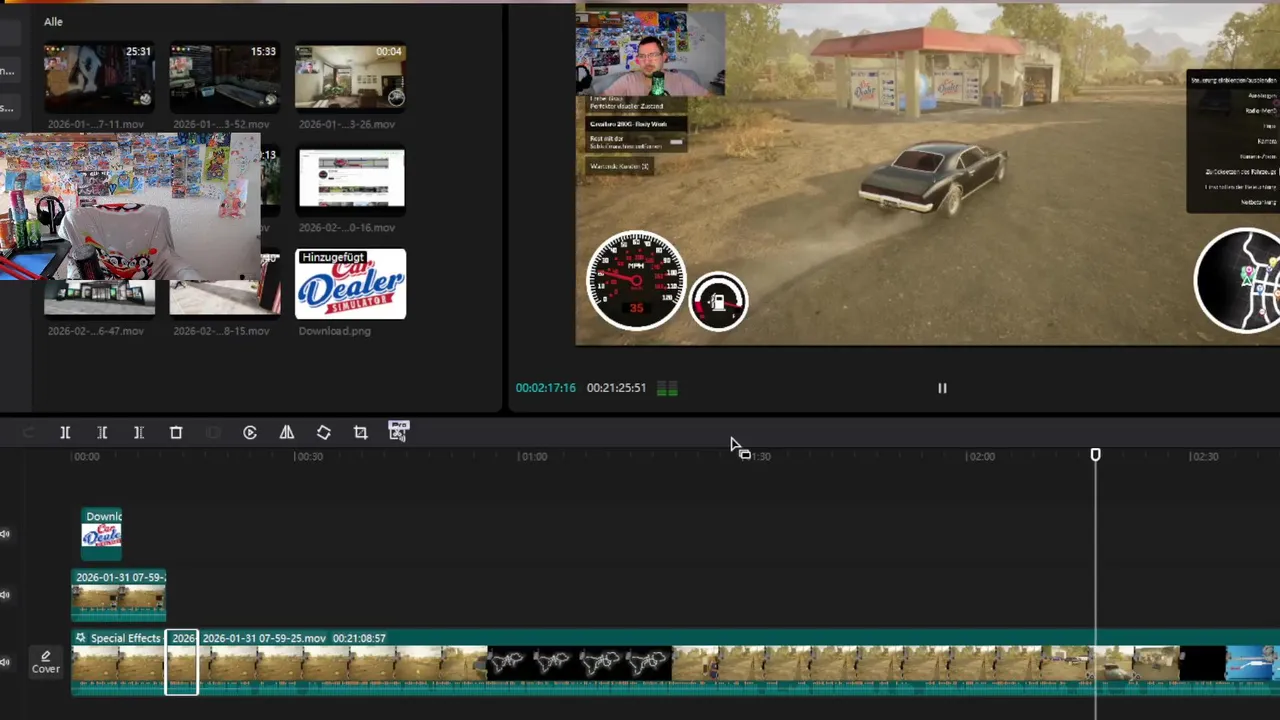Click the Reverse playback tool icon
The width and height of the screenshot is (1280, 720).
[x=250, y=432]
